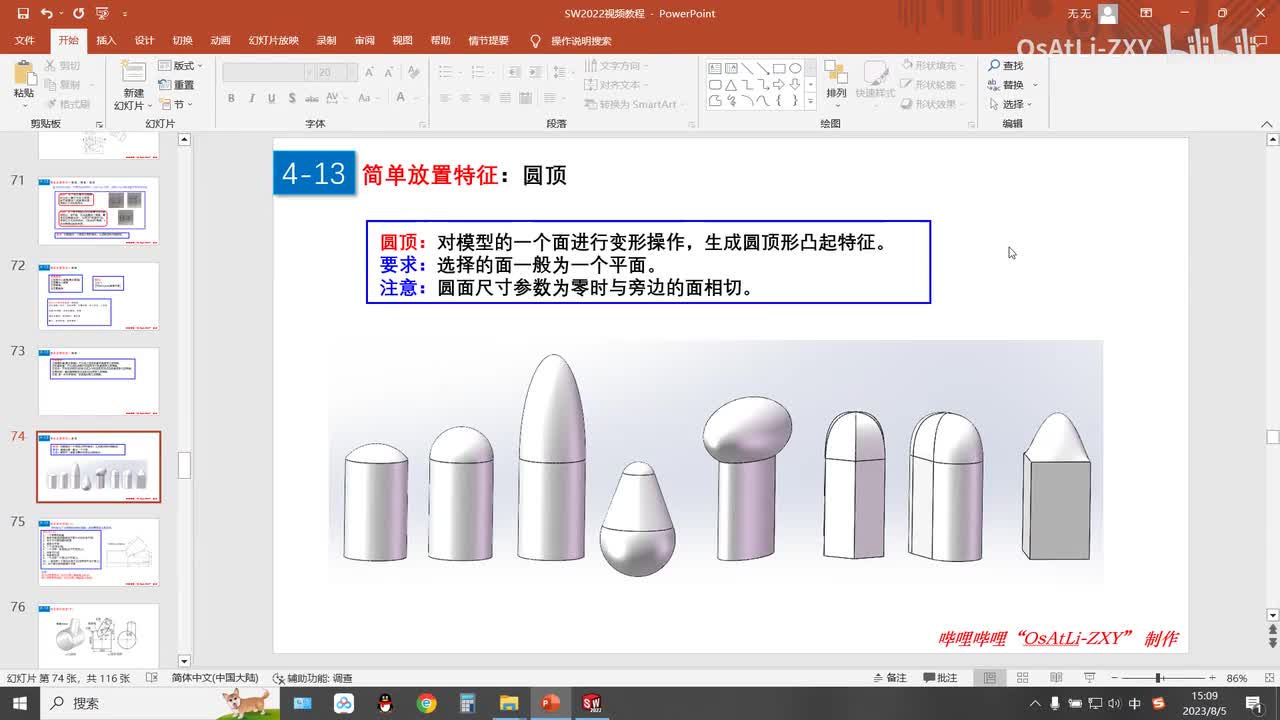The width and height of the screenshot is (1280, 720).
Task: Click the Redo repeat icon
Action: click(78, 14)
